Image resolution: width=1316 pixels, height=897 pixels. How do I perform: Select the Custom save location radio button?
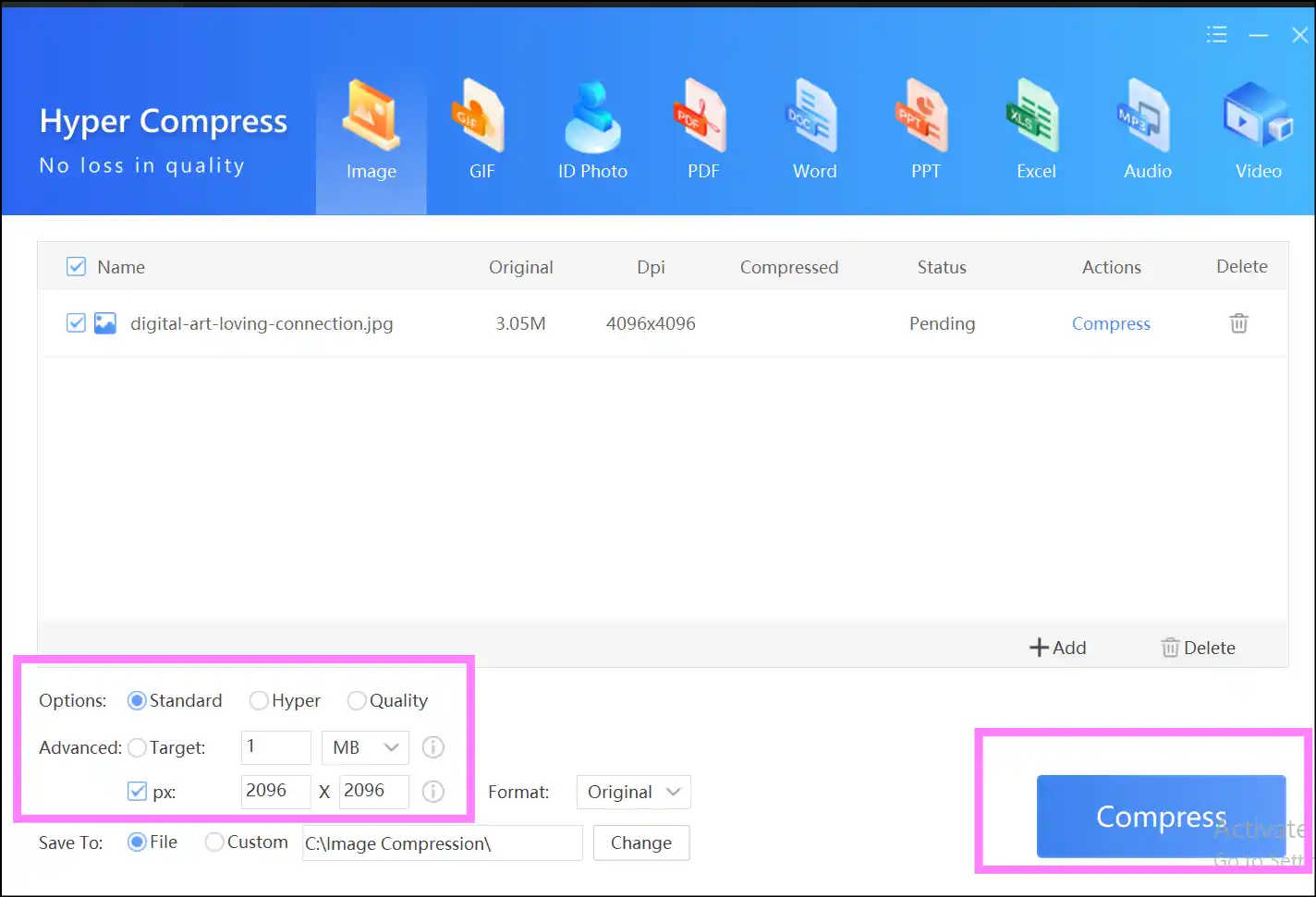(214, 842)
